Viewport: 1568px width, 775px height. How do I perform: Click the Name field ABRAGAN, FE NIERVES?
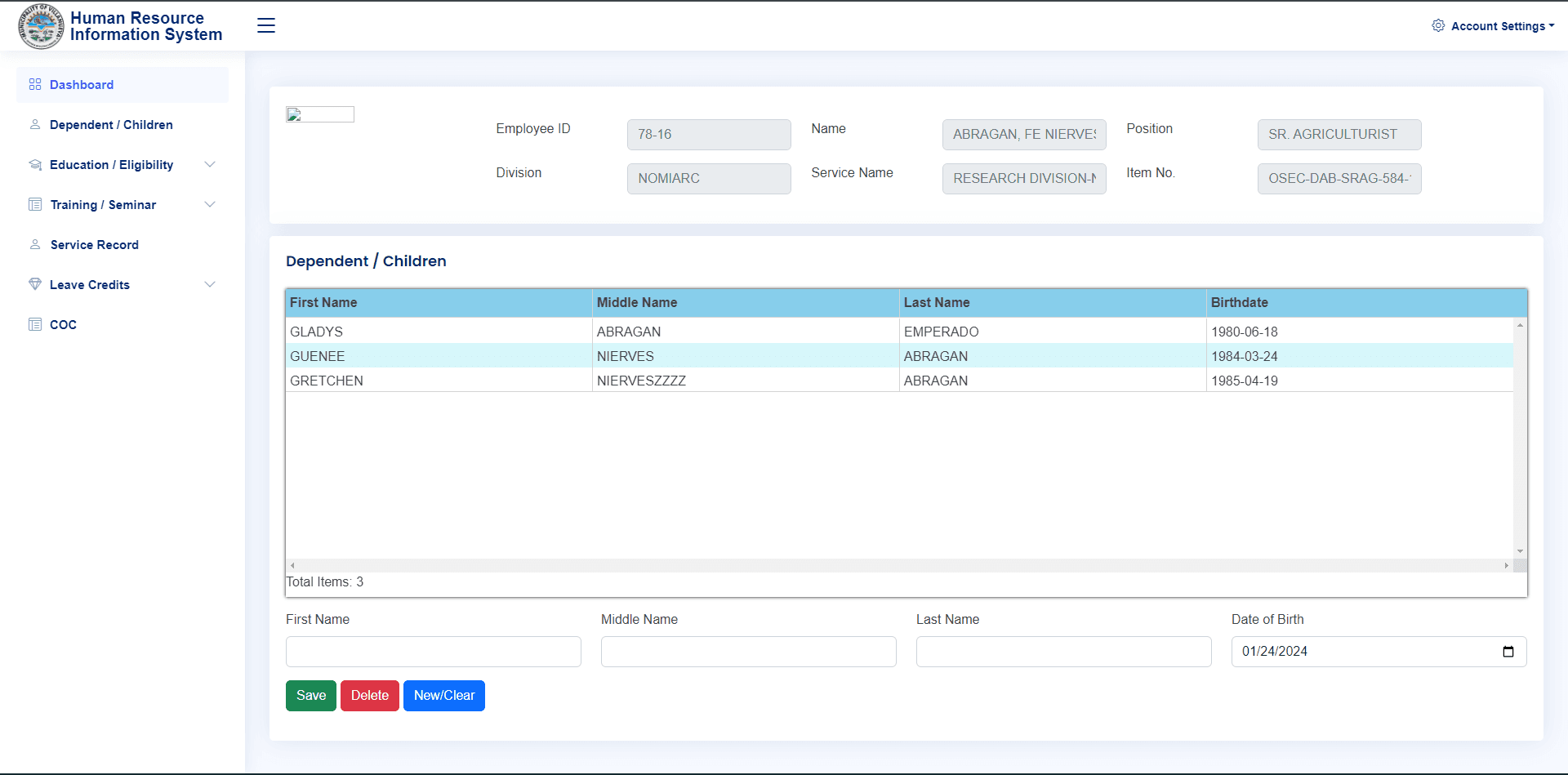1024,135
